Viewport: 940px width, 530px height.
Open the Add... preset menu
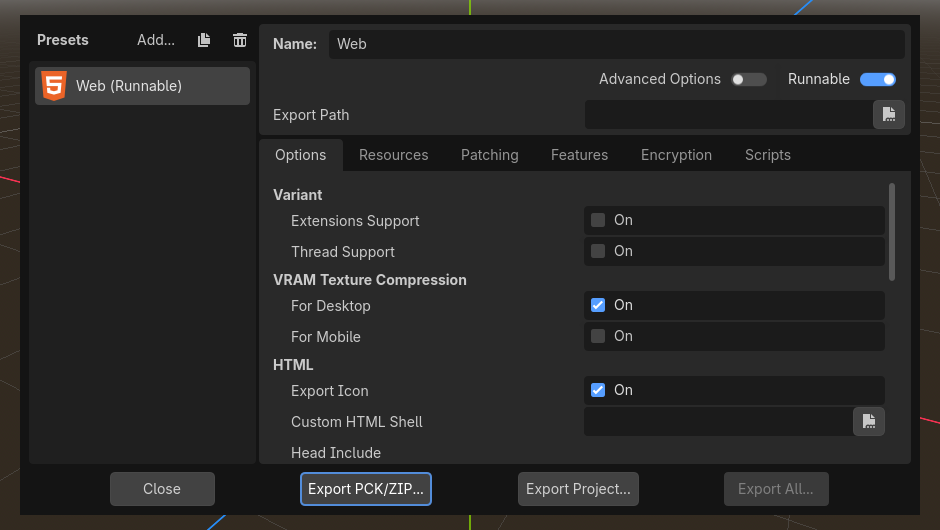[156, 40]
